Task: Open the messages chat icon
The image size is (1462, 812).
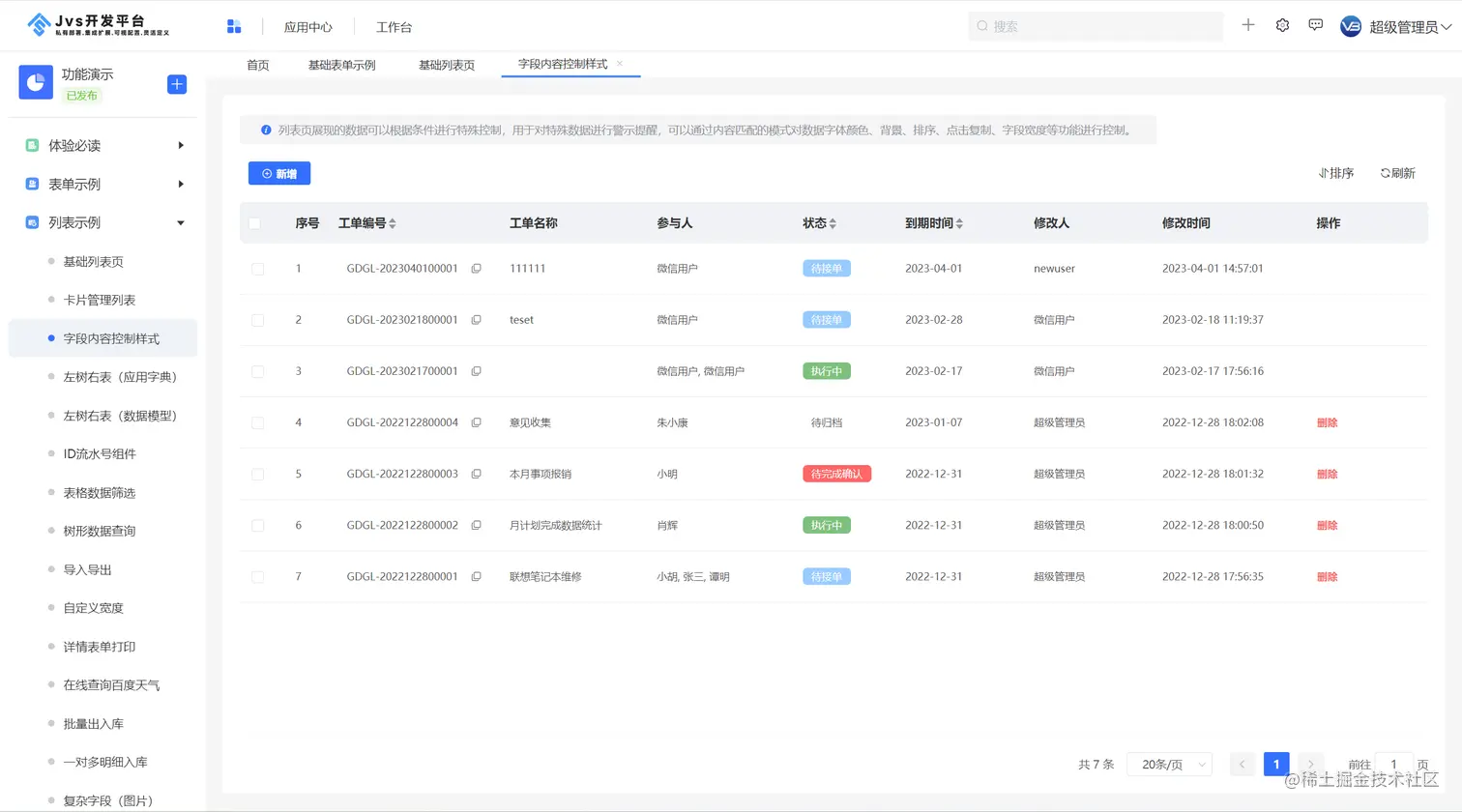Action: (x=1315, y=25)
